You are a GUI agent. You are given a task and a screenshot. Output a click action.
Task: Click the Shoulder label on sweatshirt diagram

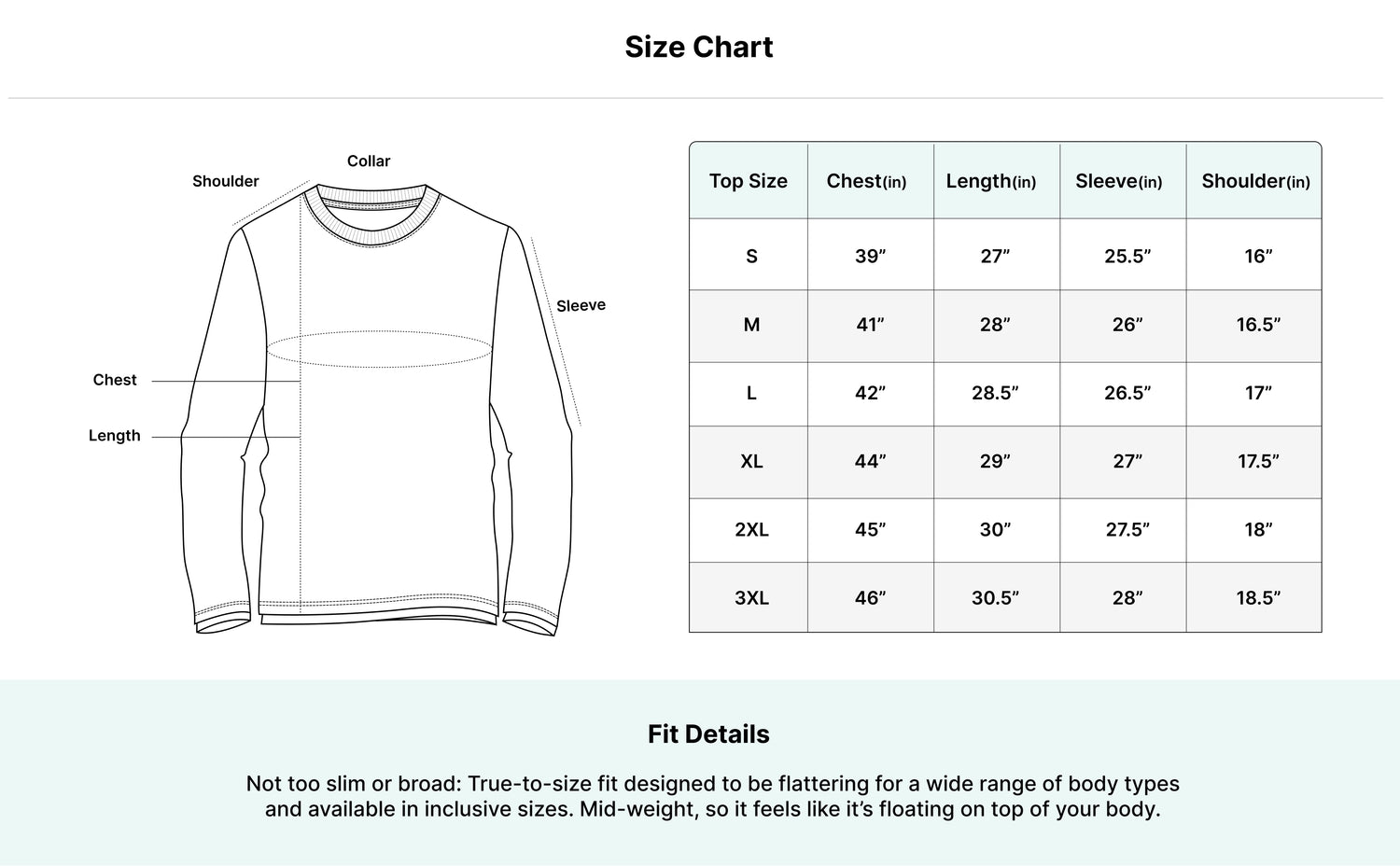(x=226, y=181)
